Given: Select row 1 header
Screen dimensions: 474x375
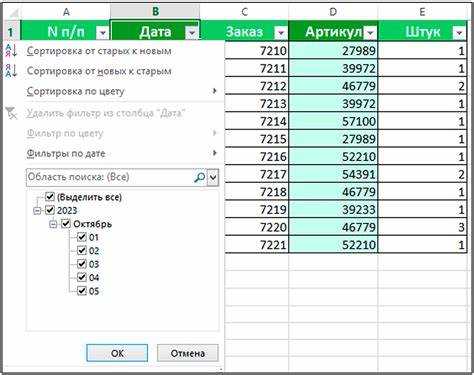Looking at the screenshot, I should 11,32.
